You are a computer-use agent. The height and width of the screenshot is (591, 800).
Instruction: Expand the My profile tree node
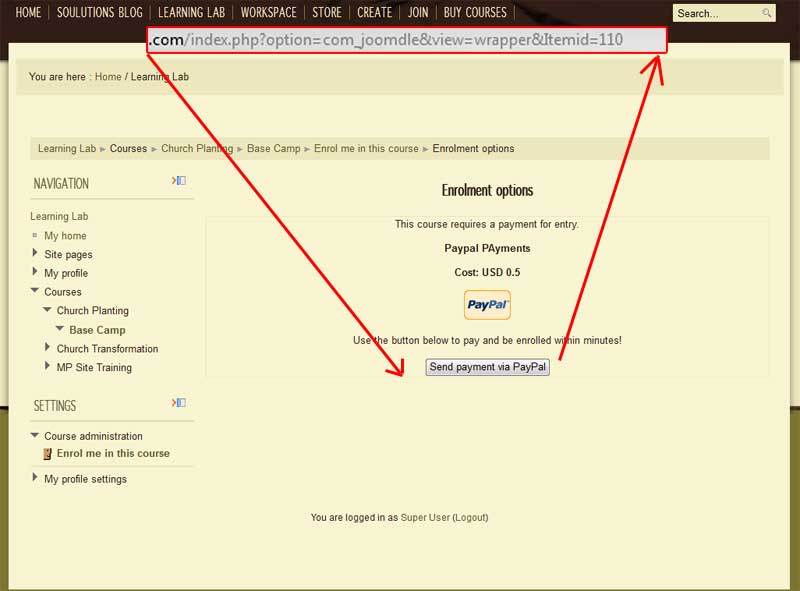pos(36,272)
